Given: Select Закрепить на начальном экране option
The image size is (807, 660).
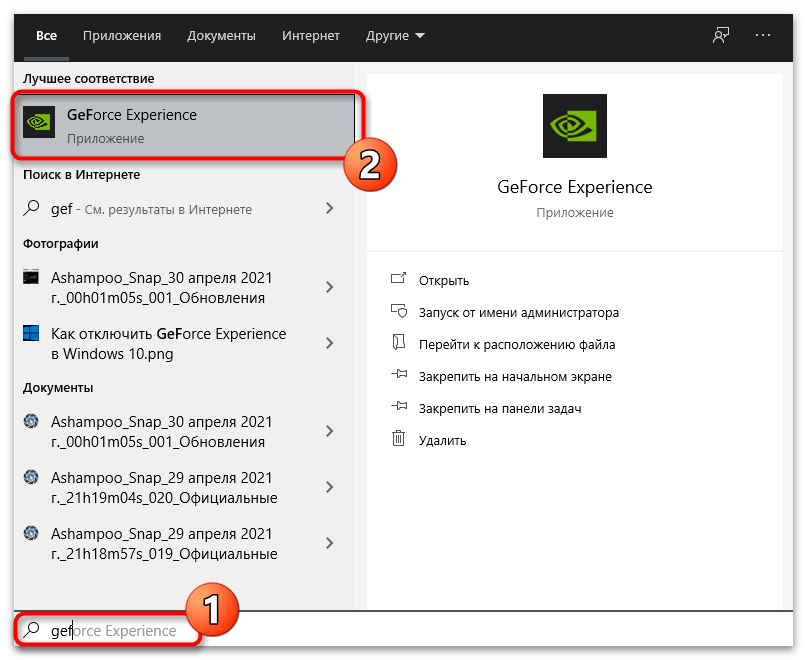Looking at the screenshot, I should (x=515, y=376).
